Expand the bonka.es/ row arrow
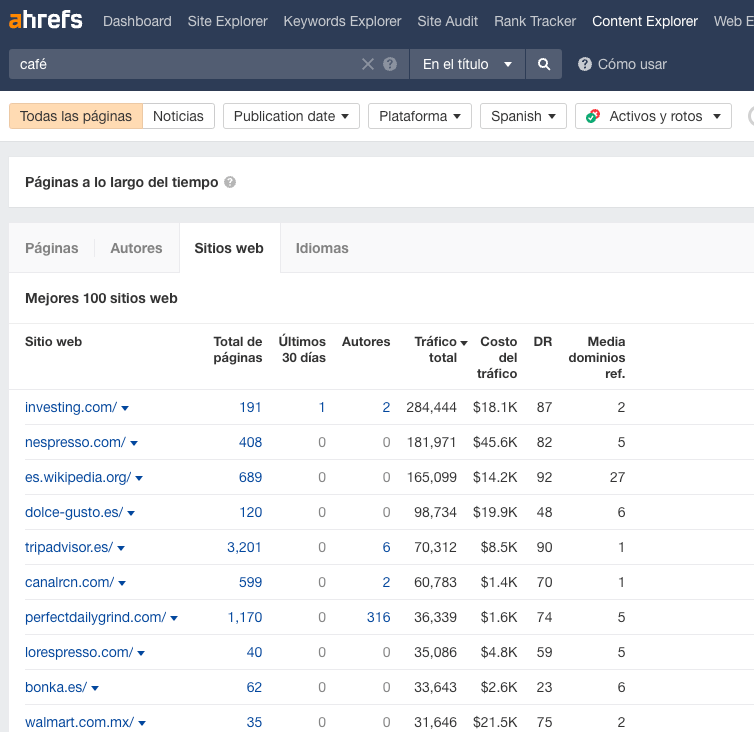This screenshot has height=732, width=754. [95, 689]
